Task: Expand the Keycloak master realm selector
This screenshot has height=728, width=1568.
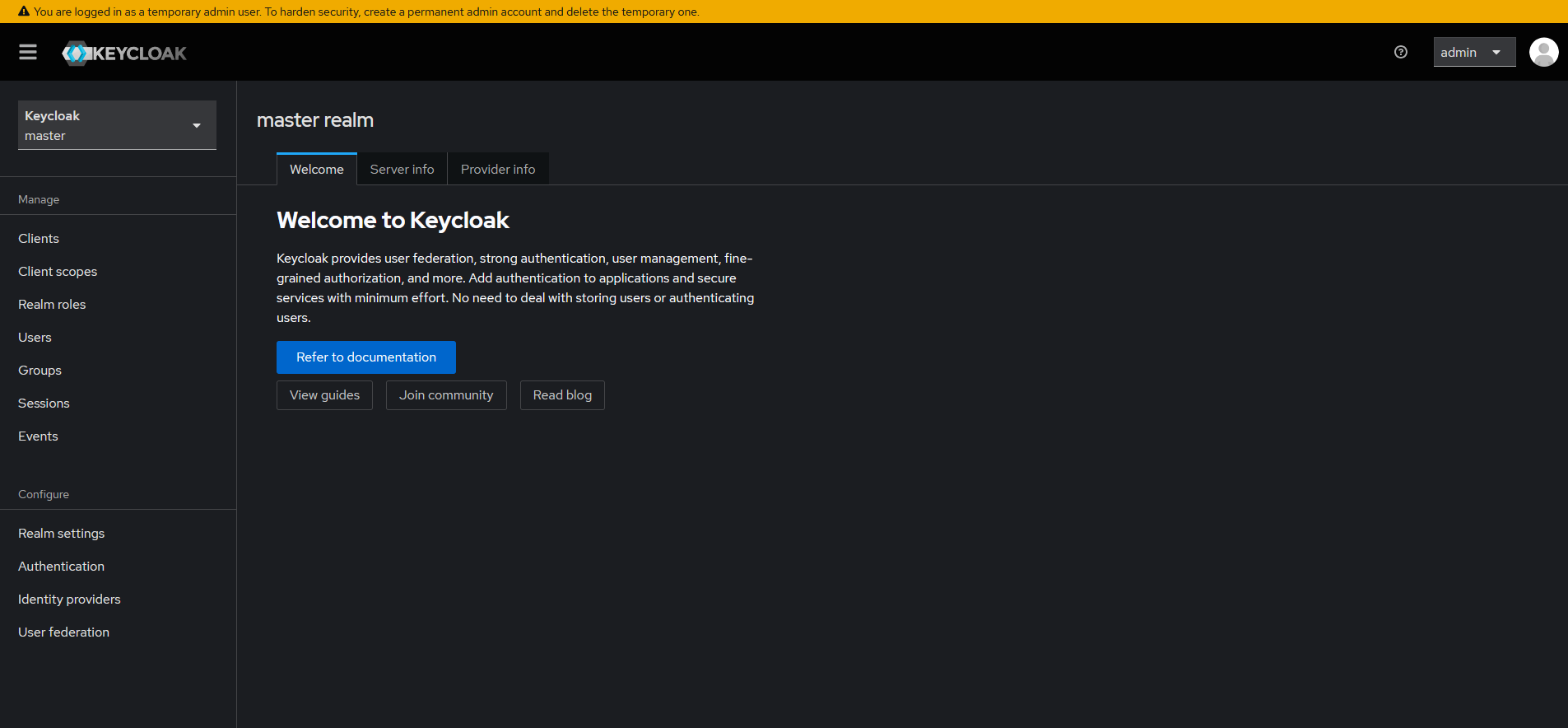Action: (117, 125)
